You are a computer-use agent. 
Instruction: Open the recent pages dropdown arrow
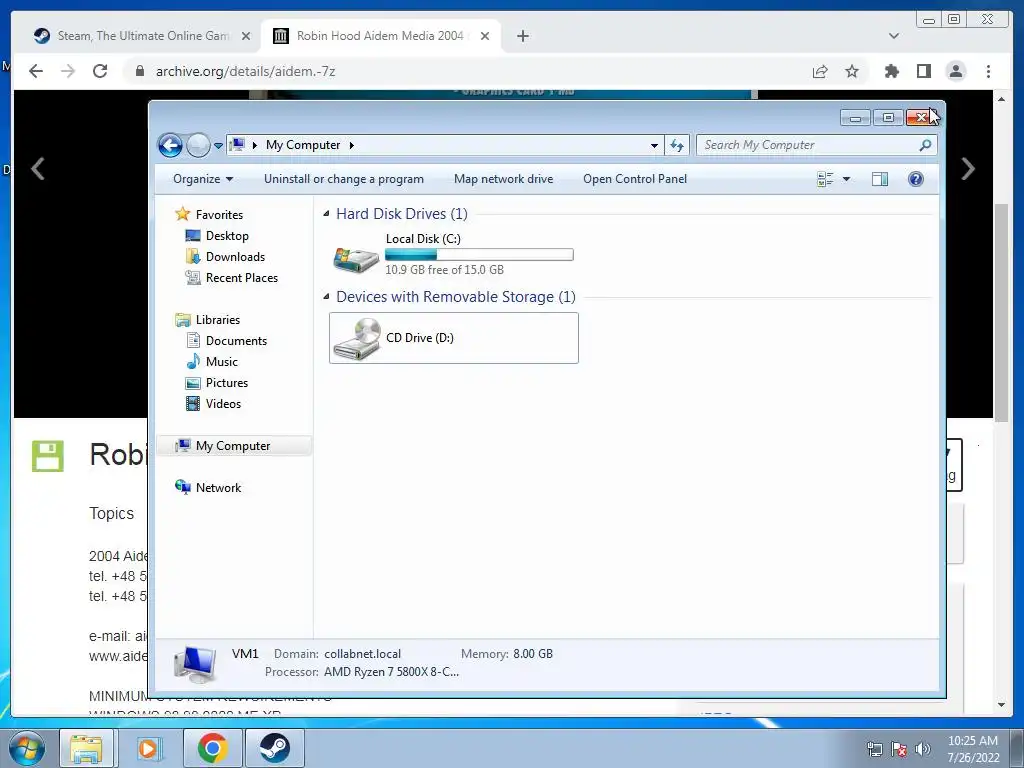click(x=218, y=146)
